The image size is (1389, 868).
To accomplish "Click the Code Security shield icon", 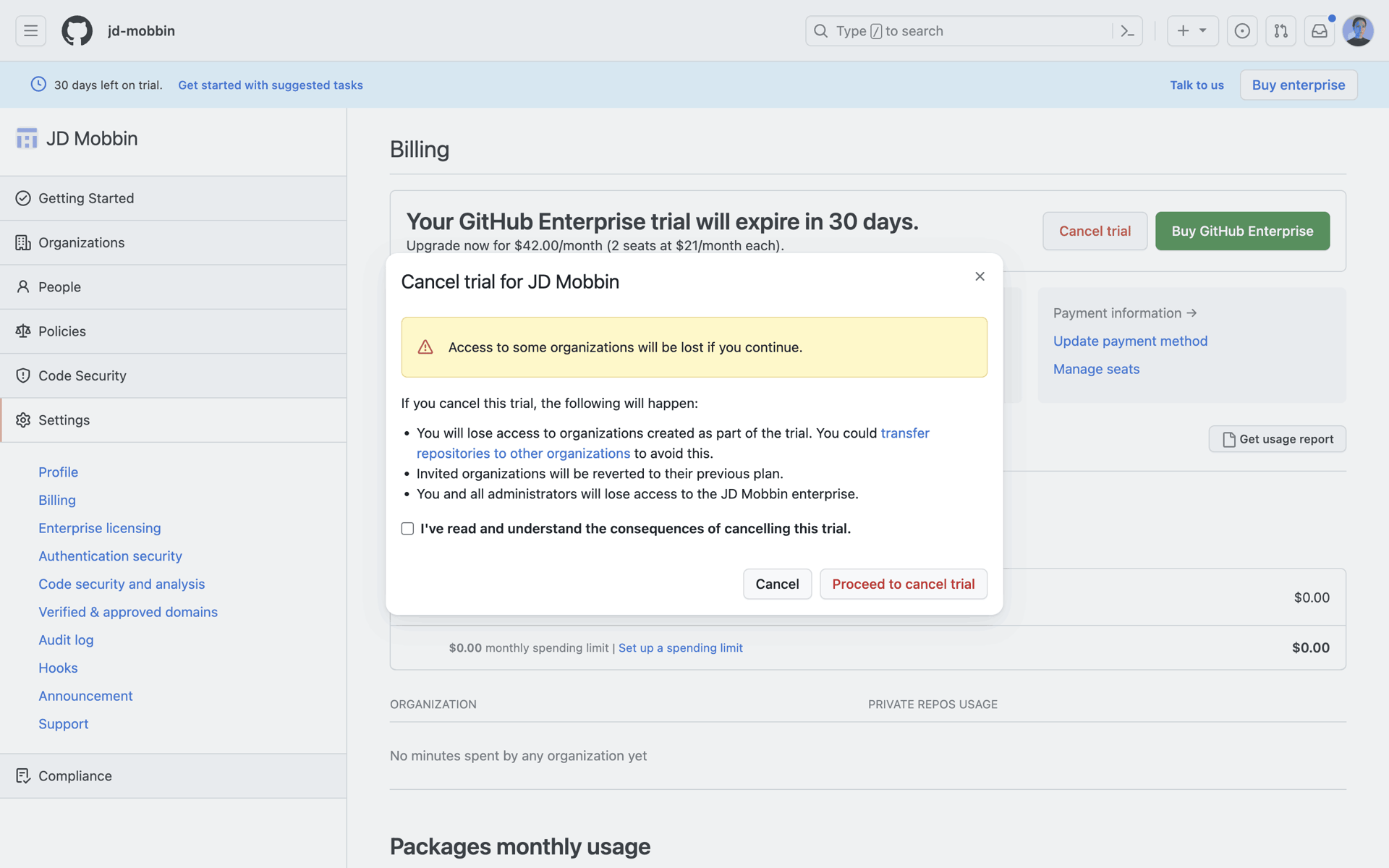I will pyautogui.click(x=23, y=375).
